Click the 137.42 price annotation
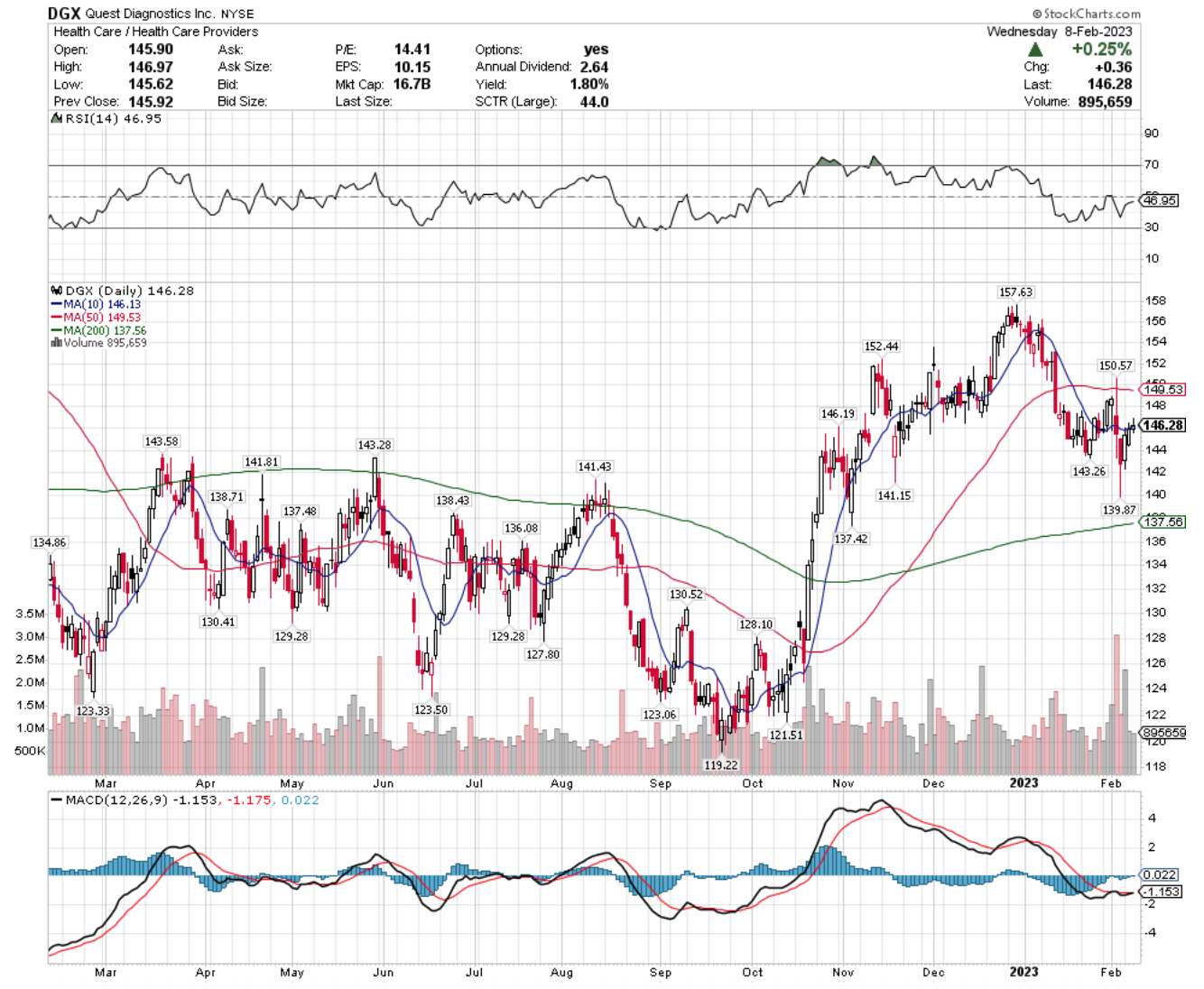The width and height of the screenshot is (1204, 989). (x=850, y=539)
